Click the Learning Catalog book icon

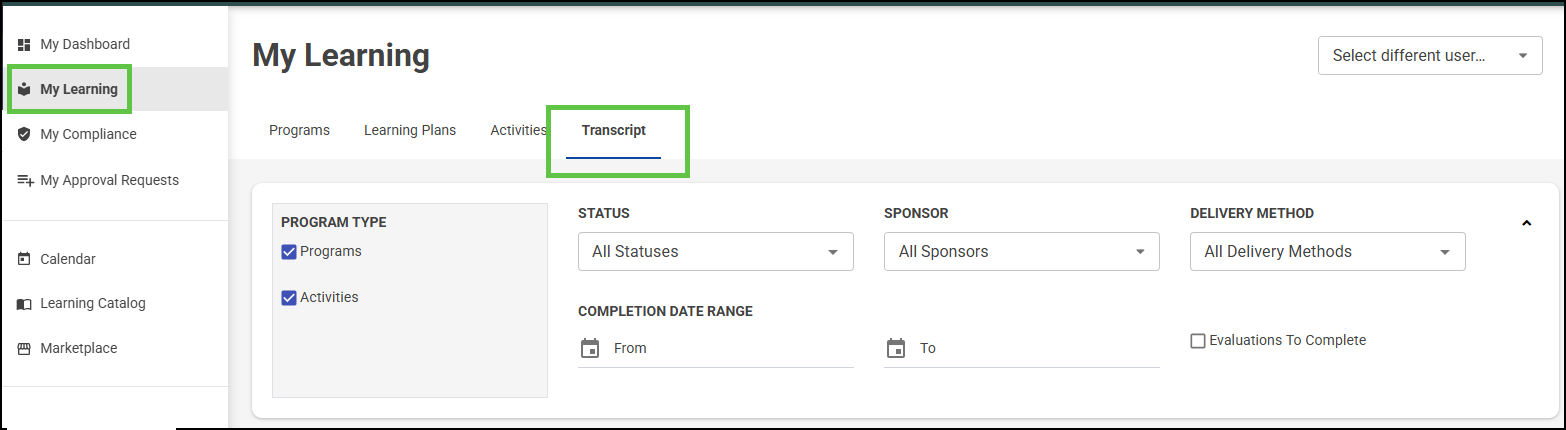pyautogui.click(x=25, y=304)
